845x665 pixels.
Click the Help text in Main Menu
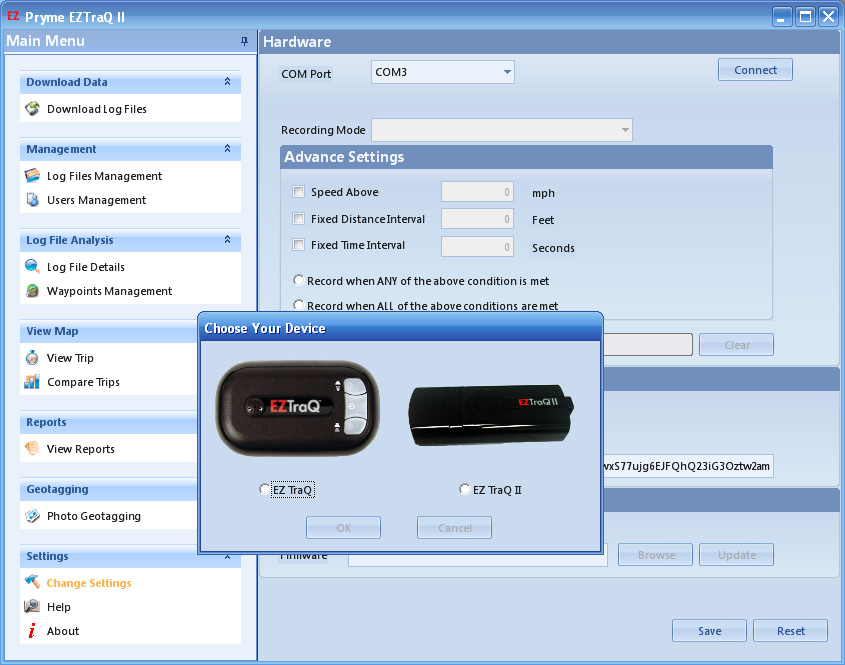tap(59, 607)
